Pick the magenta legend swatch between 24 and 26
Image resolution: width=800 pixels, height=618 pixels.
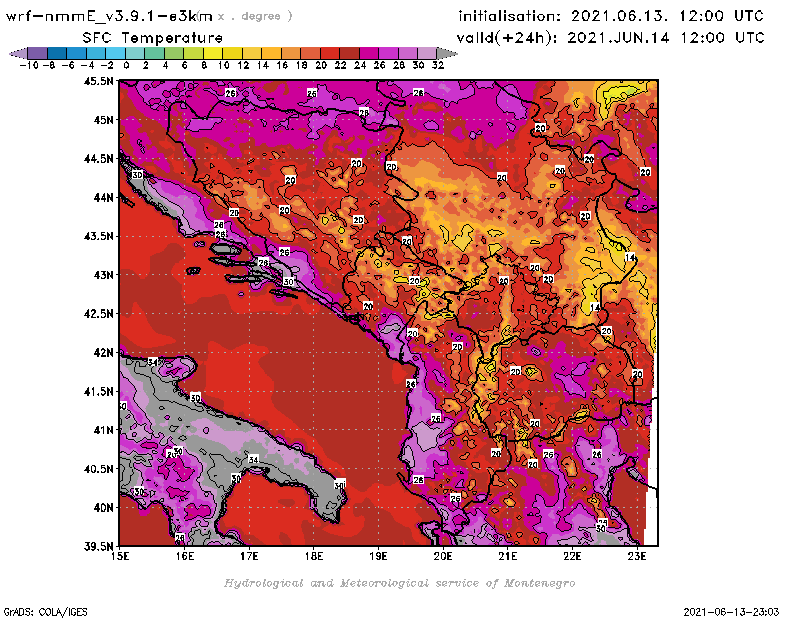coord(369,53)
